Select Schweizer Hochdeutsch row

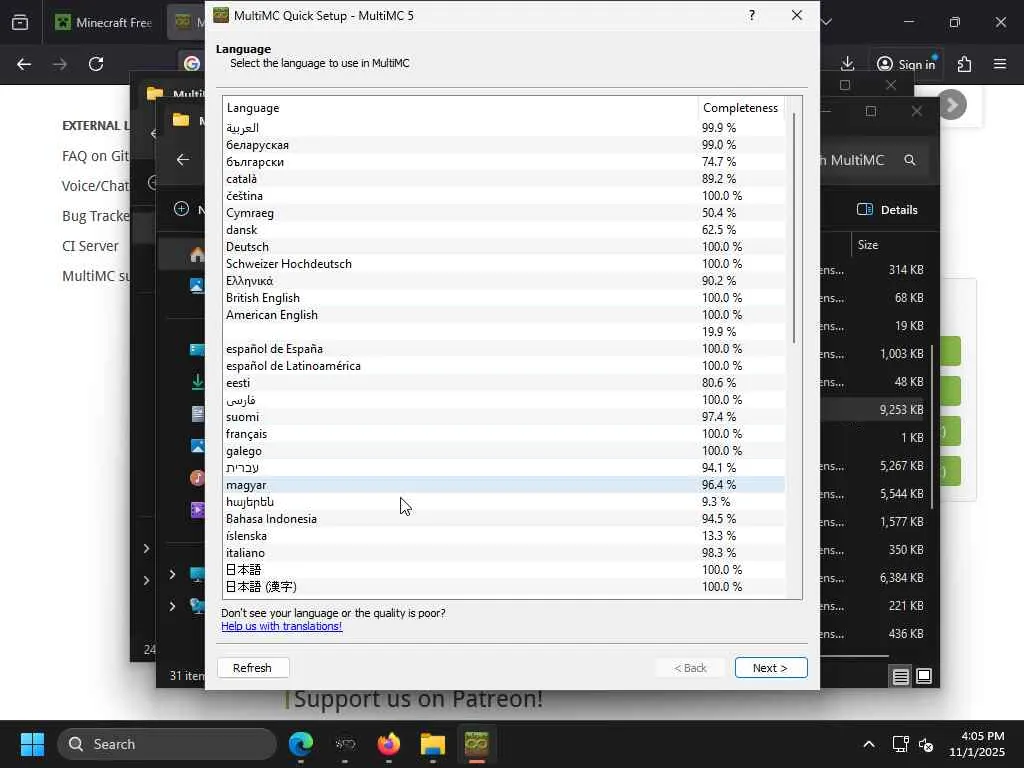click(504, 264)
